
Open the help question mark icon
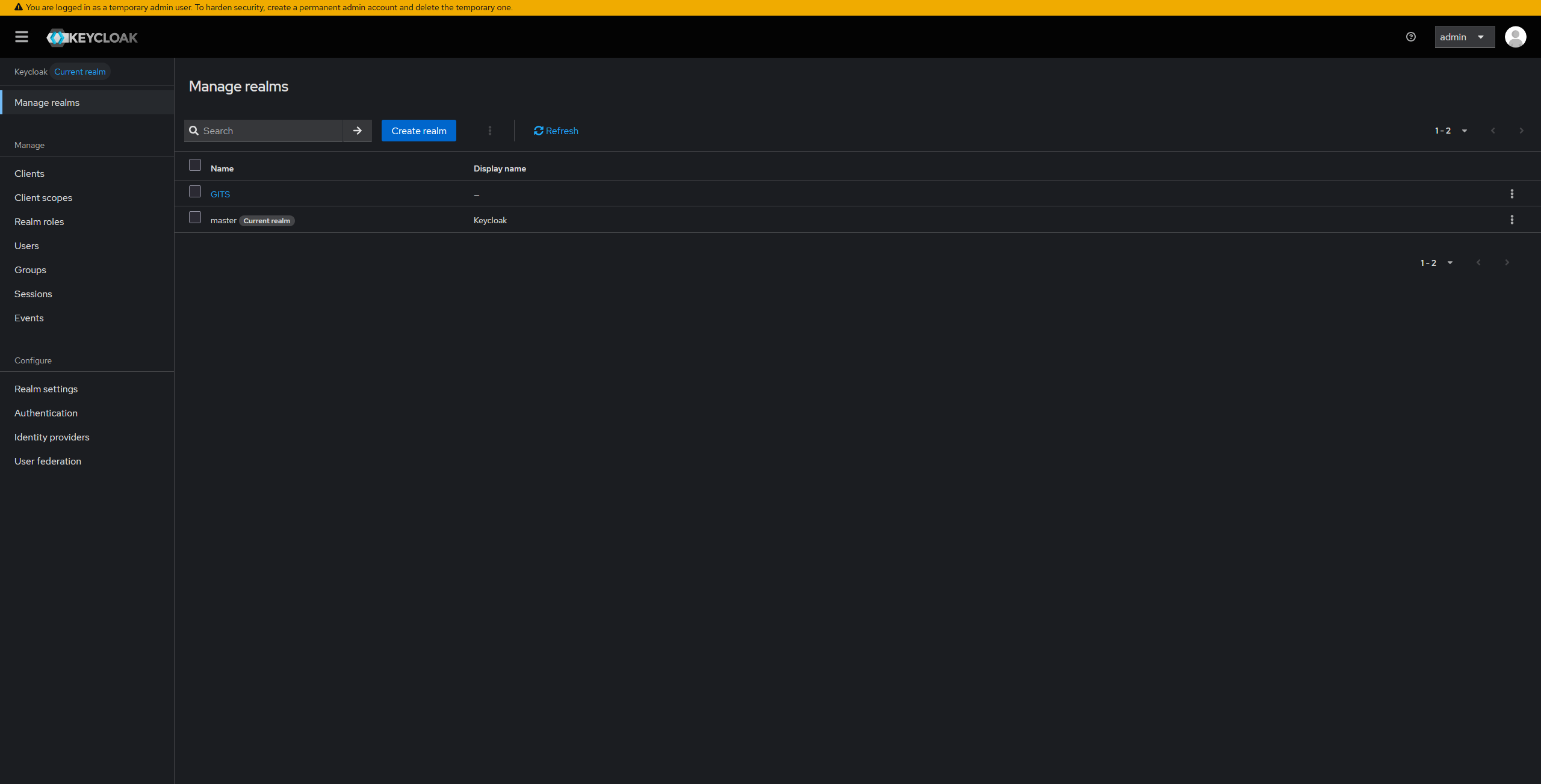(1411, 37)
